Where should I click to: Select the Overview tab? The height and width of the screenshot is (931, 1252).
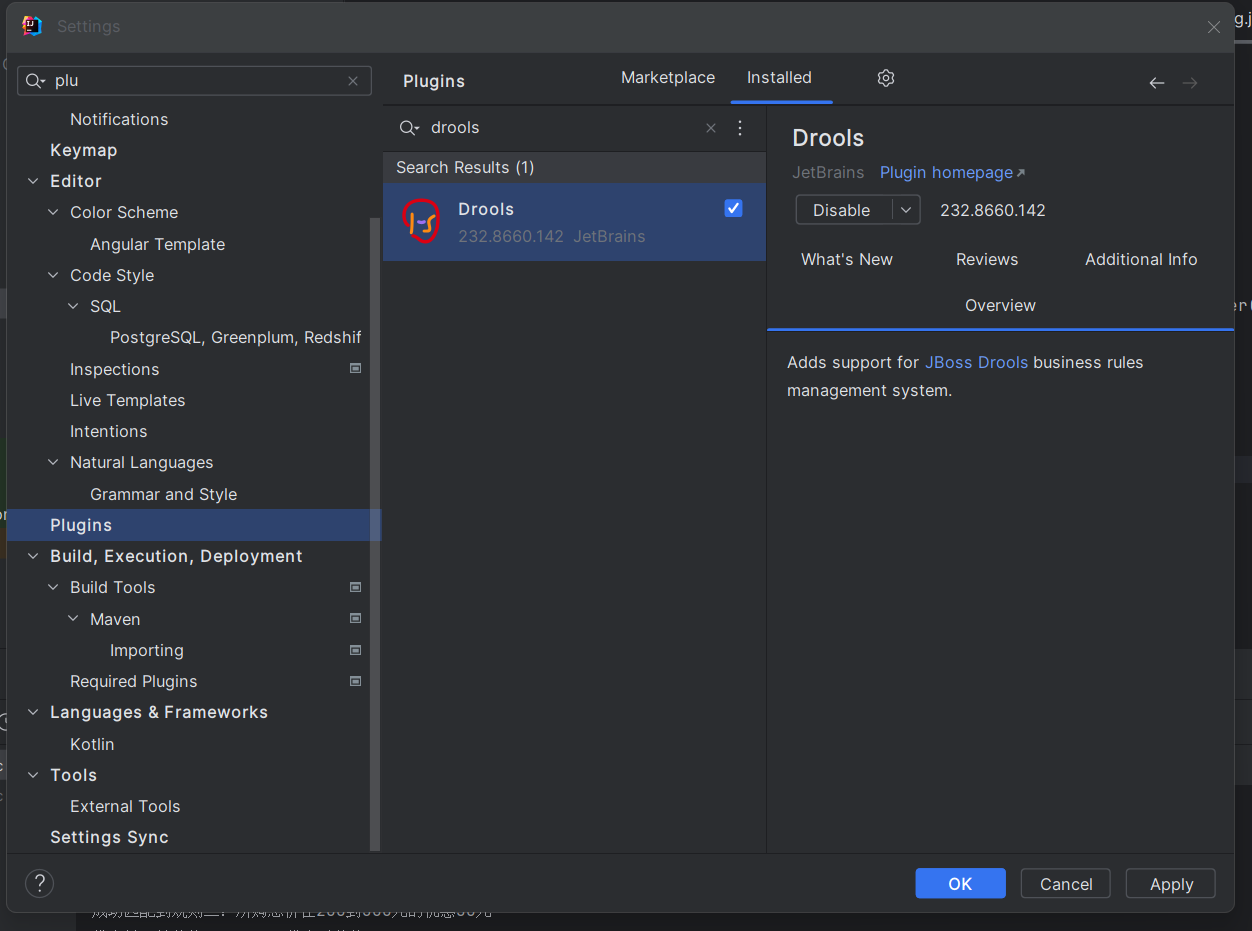point(1000,306)
